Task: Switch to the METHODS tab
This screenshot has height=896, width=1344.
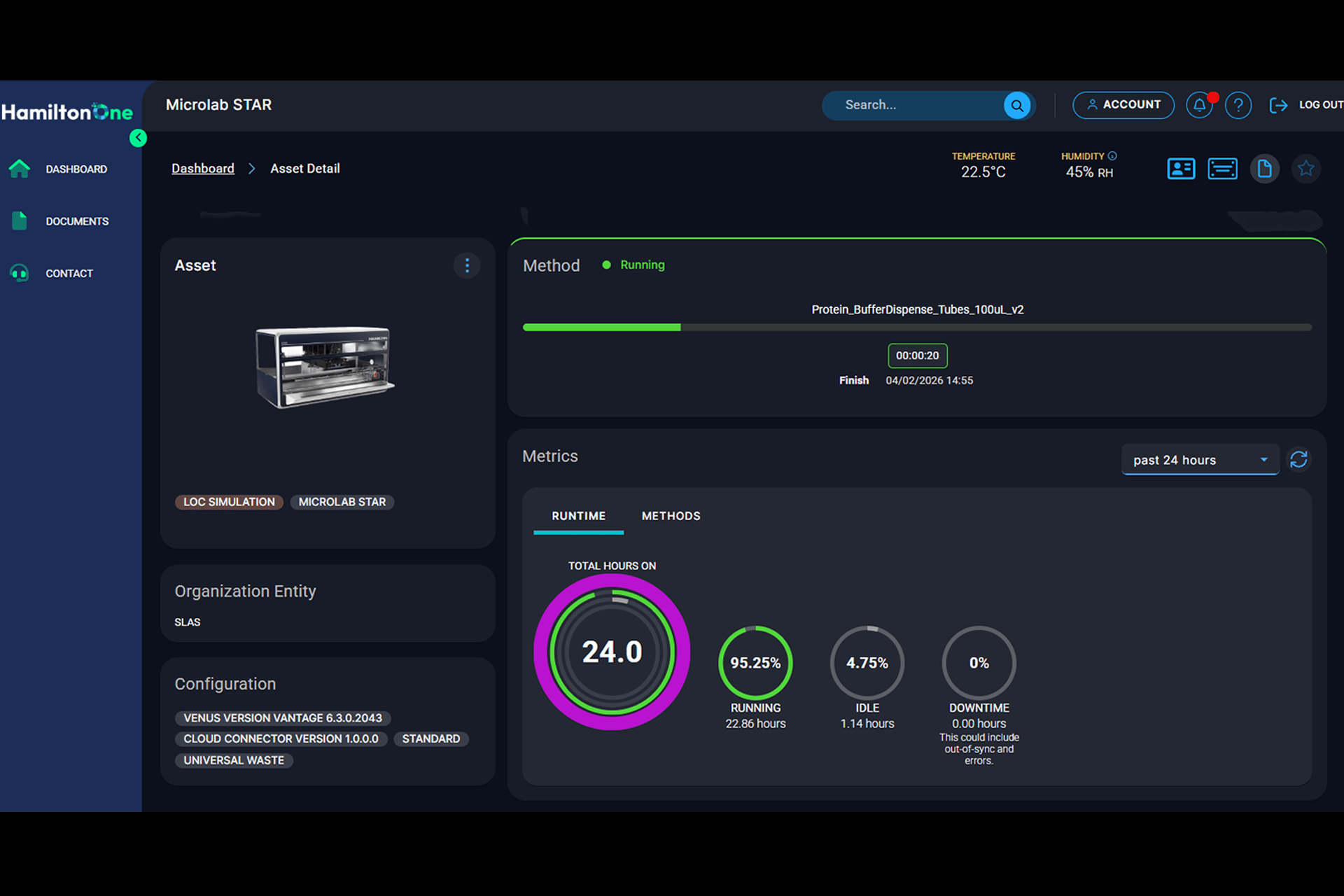Action: pyautogui.click(x=671, y=516)
